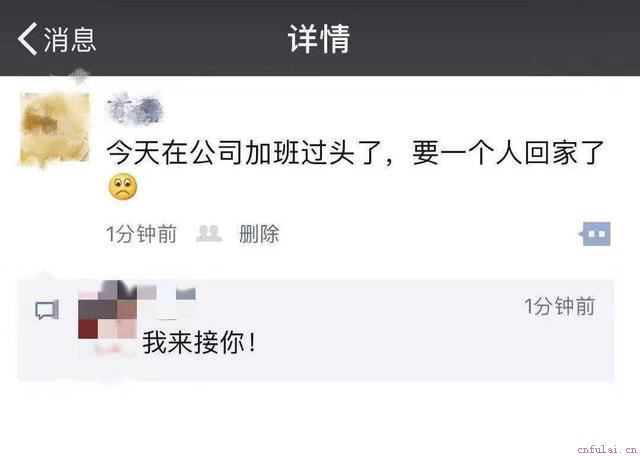Open the comment/like popup button with two dots
The height and width of the screenshot is (456, 640).
click(x=594, y=234)
